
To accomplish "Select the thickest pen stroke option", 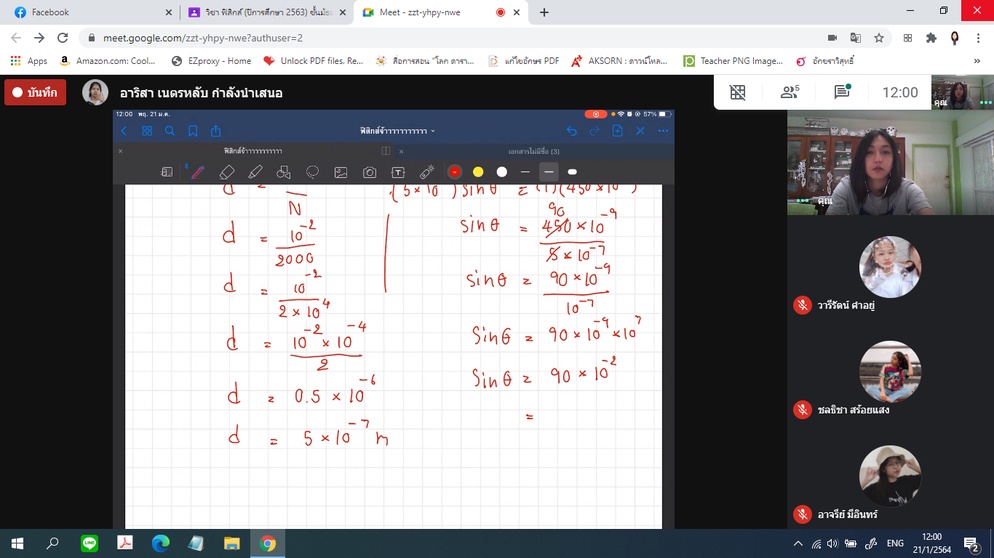I will tap(572, 172).
